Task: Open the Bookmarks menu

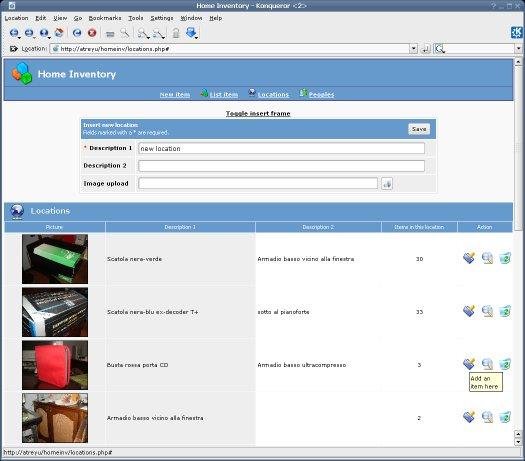Action: [x=105, y=18]
